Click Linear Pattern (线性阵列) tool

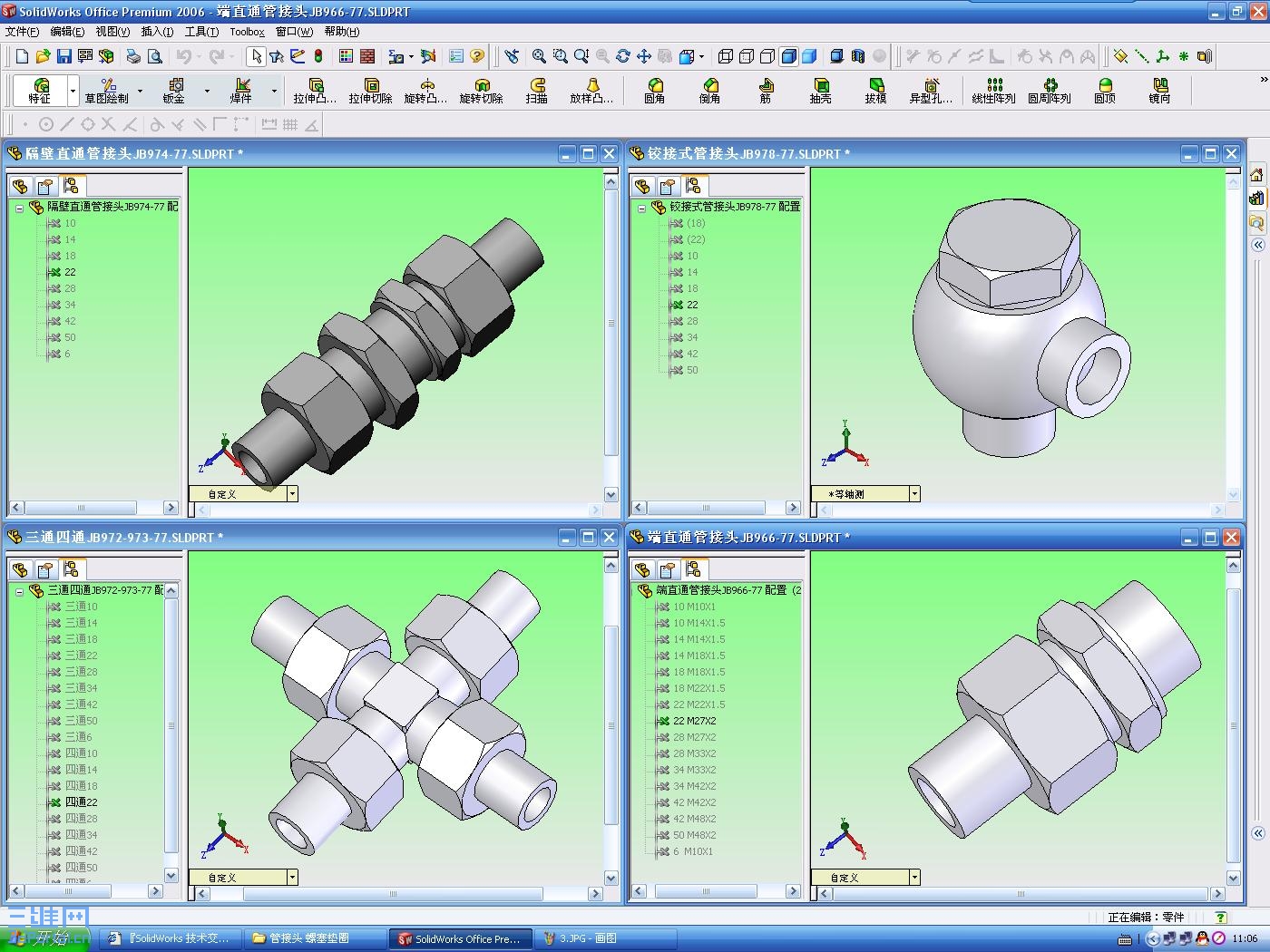point(993,90)
